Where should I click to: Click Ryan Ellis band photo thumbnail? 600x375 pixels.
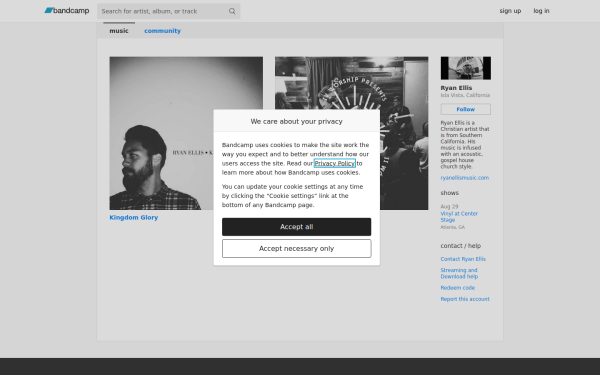[x=465, y=68]
